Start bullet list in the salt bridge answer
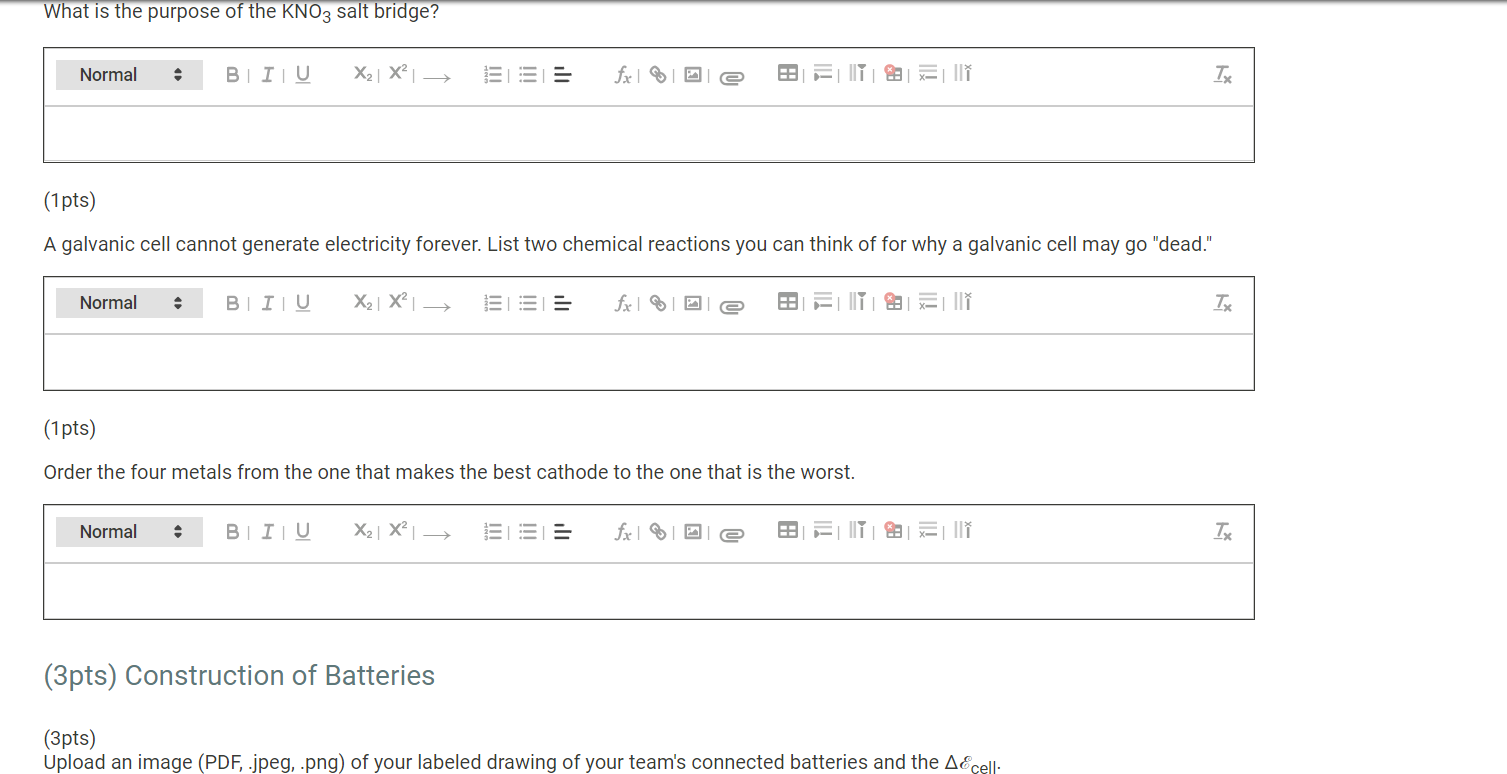 point(528,75)
